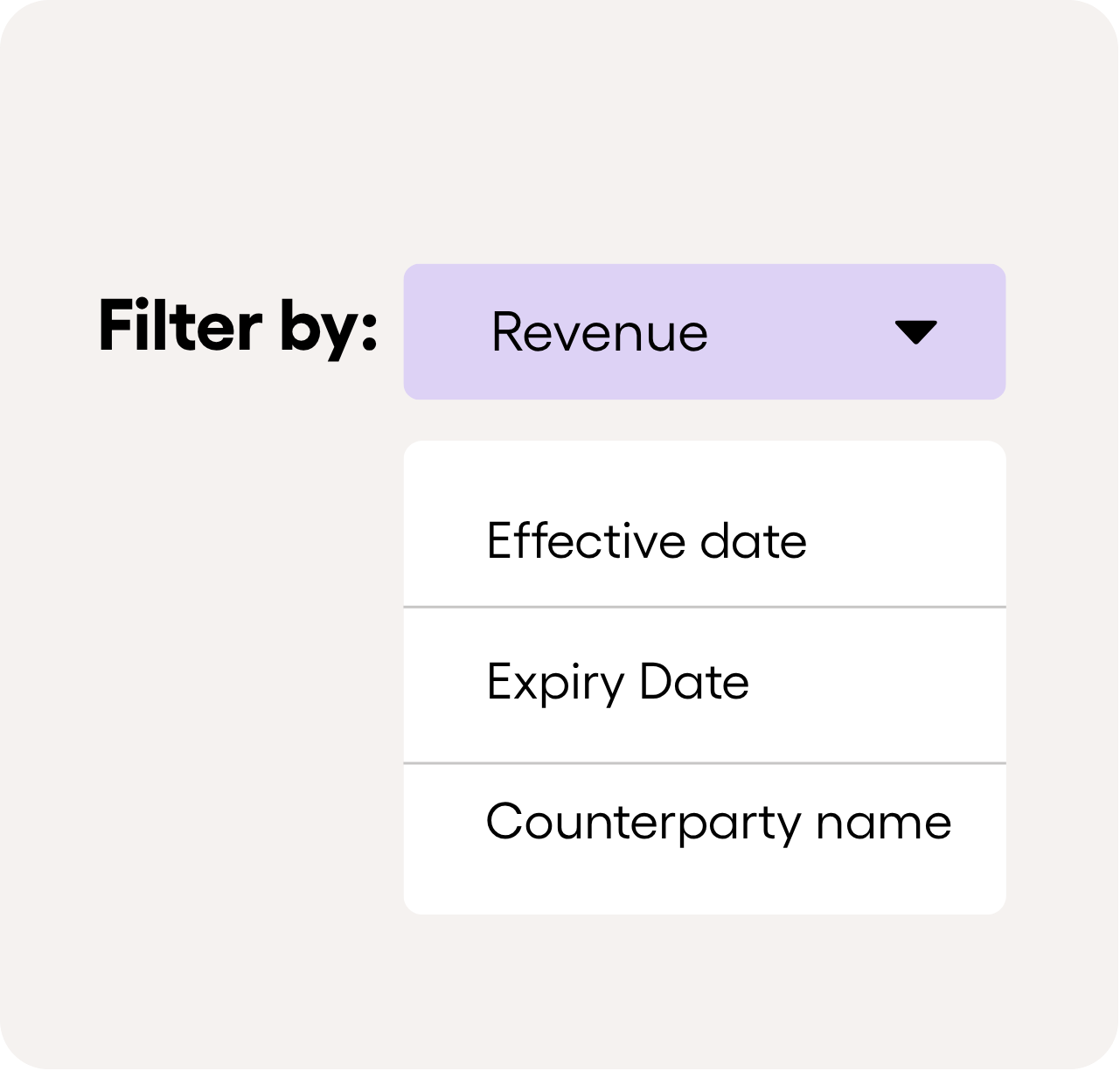Click the divider above Counterparty name
The height and width of the screenshot is (1071, 1120).
(704, 763)
